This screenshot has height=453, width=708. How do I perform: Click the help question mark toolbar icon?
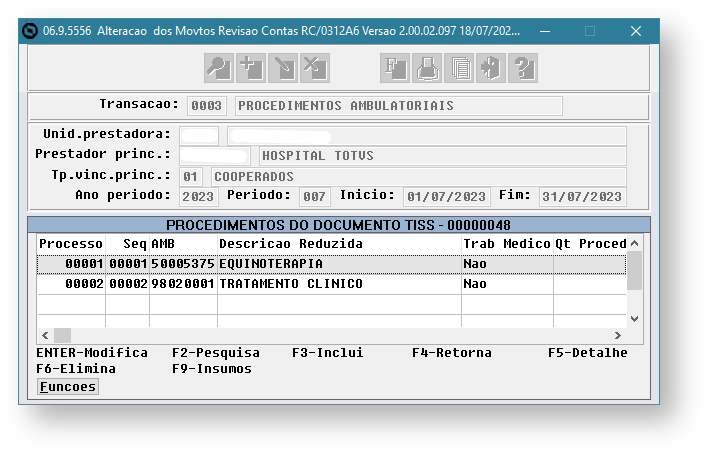(523, 68)
